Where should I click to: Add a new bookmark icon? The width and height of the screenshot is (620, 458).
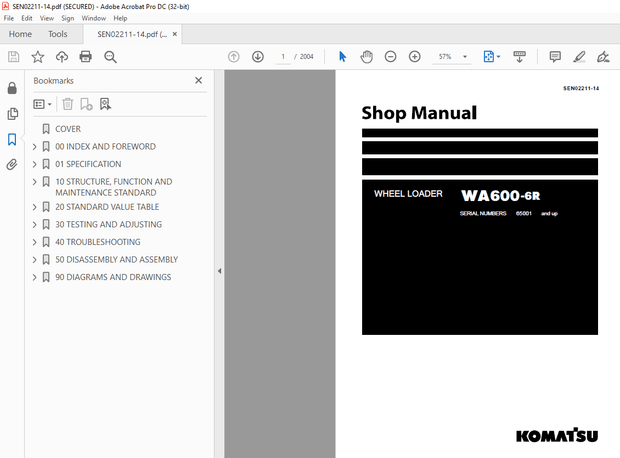point(86,104)
